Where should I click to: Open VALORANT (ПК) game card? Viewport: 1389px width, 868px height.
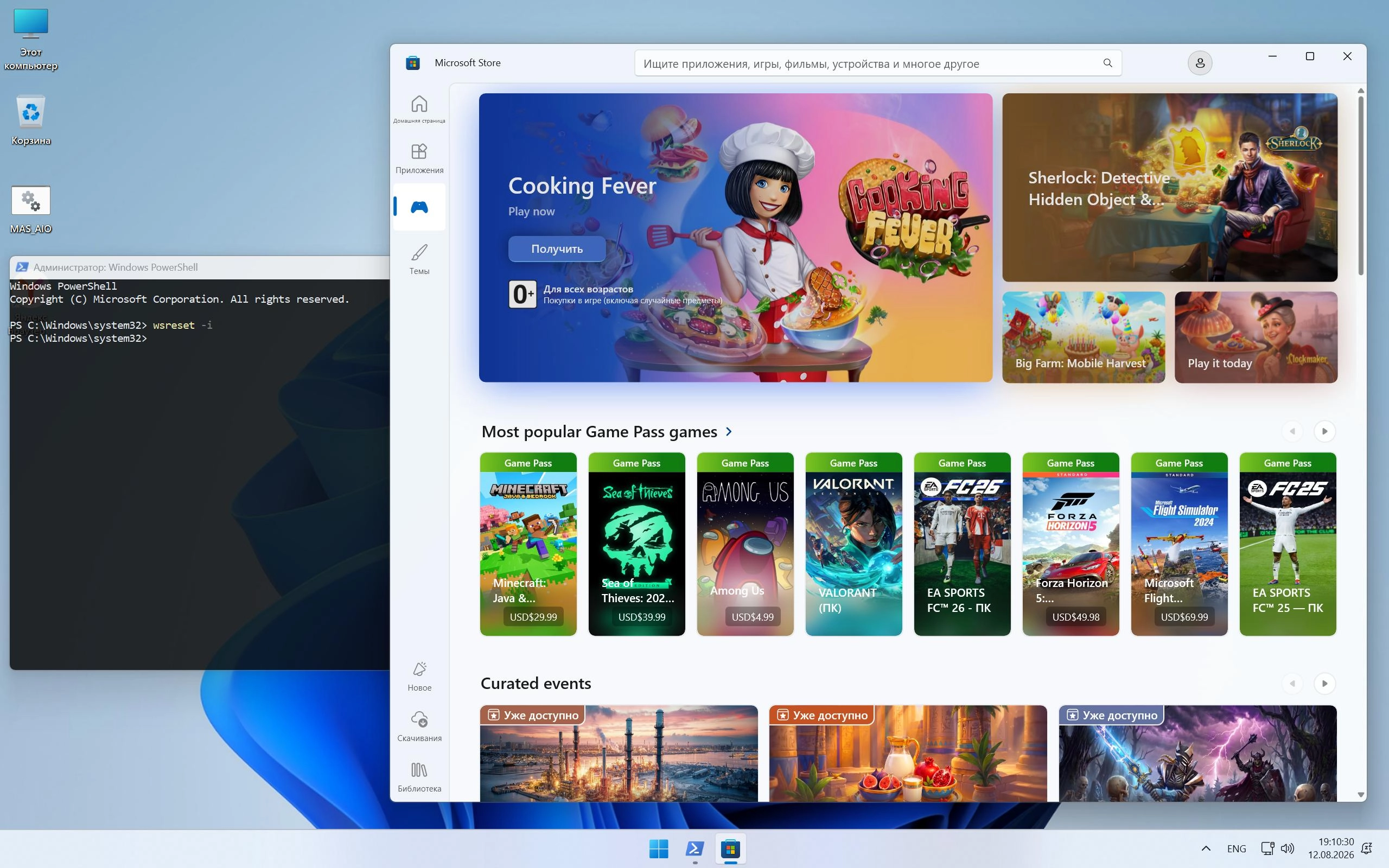[853, 544]
